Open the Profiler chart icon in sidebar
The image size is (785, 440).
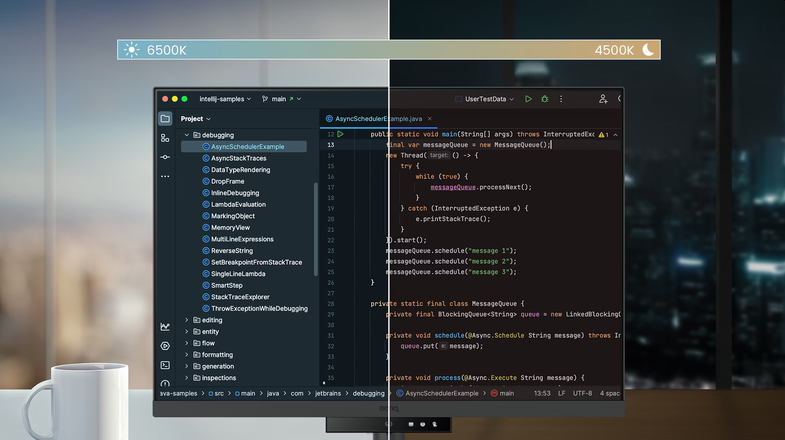tap(165, 327)
